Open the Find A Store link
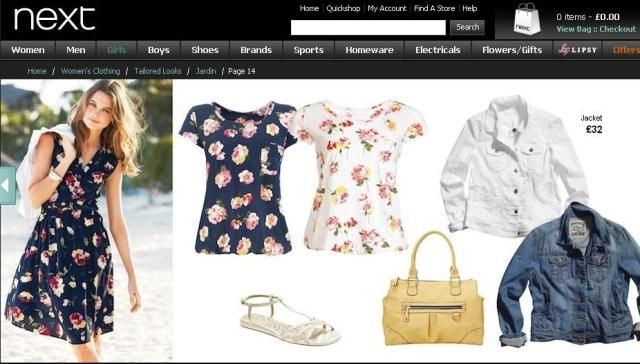 434,8
